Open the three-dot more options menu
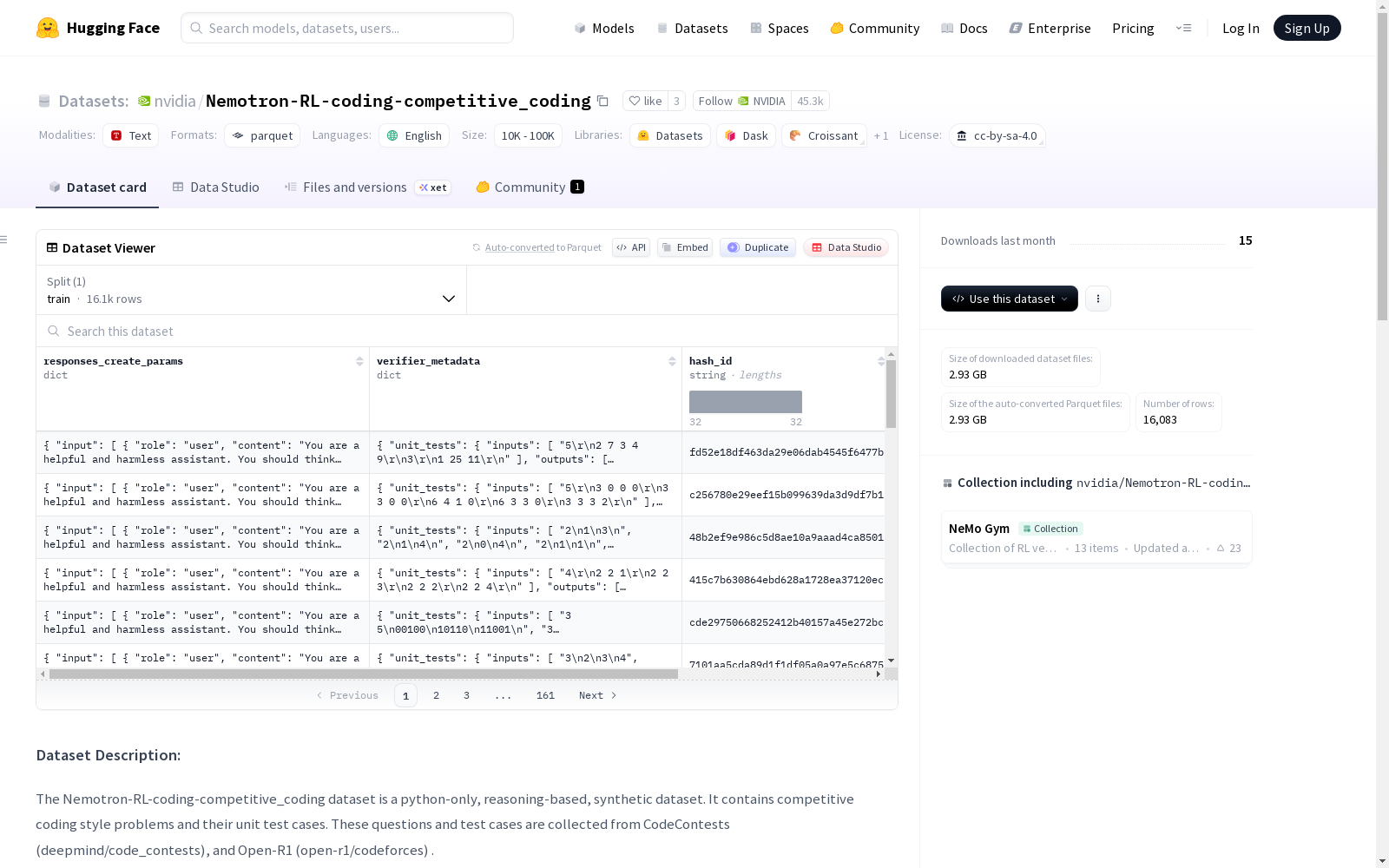This screenshot has height=868, width=1389. point(1098,299)
